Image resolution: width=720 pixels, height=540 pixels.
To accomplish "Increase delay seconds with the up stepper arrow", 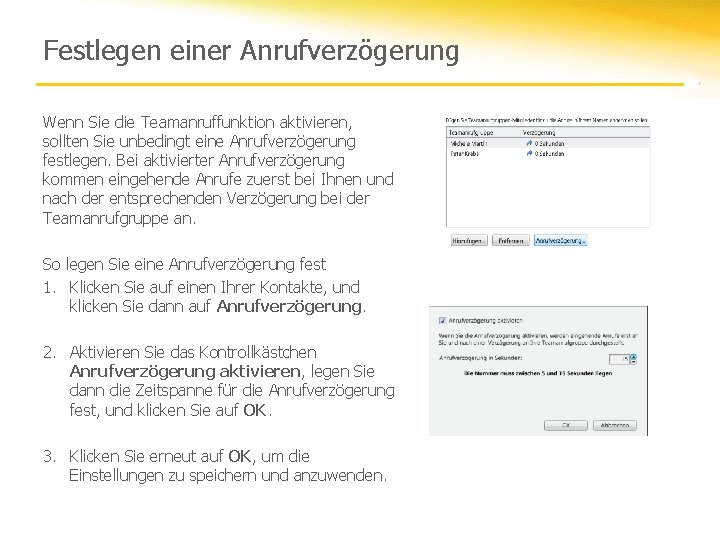I will coord(634,356).
